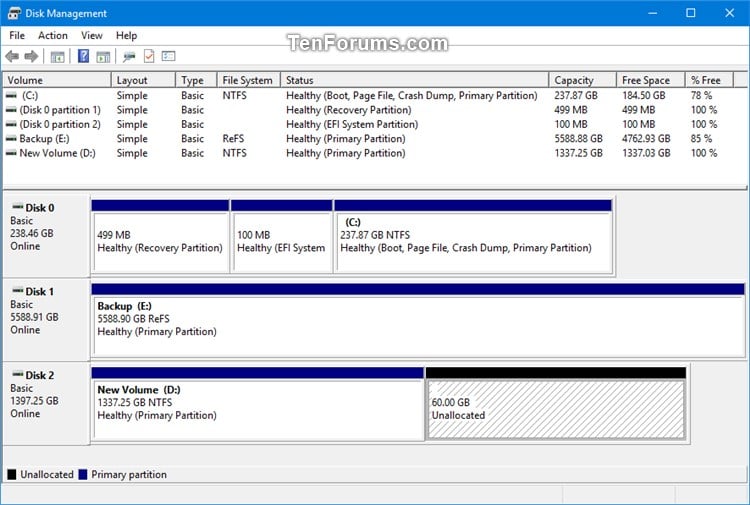Click the Primary partition legend label
This screenshot has width=750, height=505.
pyautogui.click(x=129, y=474)
